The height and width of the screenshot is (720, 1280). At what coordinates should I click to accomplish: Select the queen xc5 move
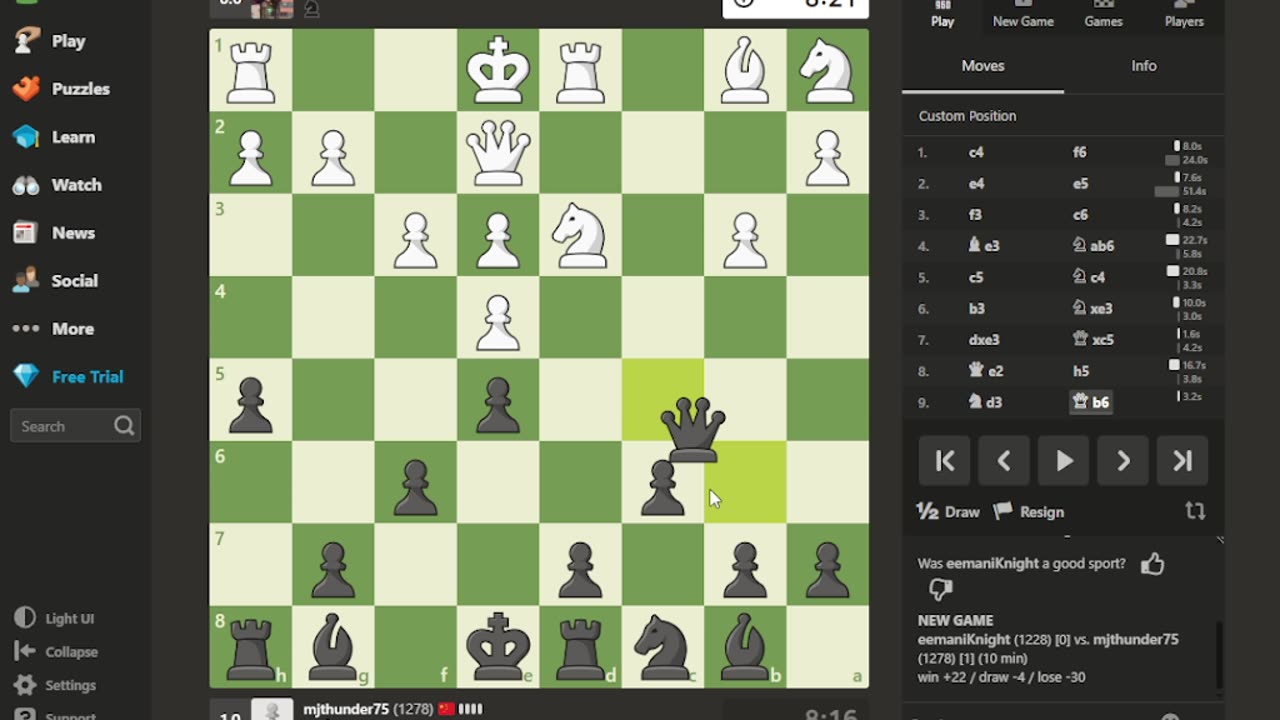point(1092,340)
